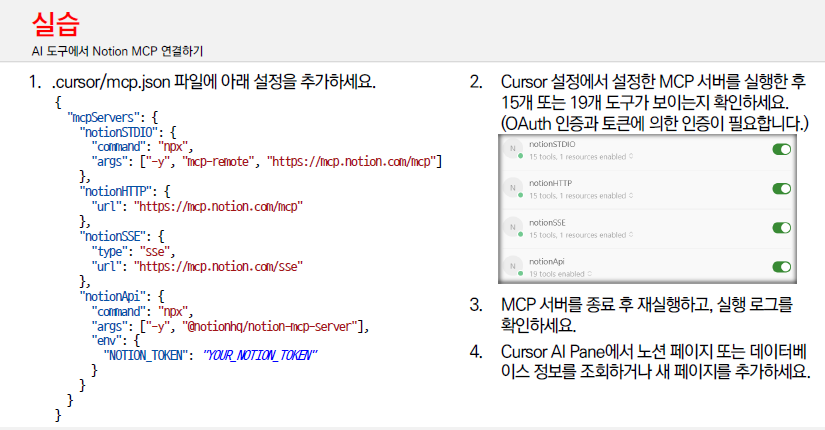Click "15 tools, 1 resources enabled" under notionSSE

pos(578,235)
